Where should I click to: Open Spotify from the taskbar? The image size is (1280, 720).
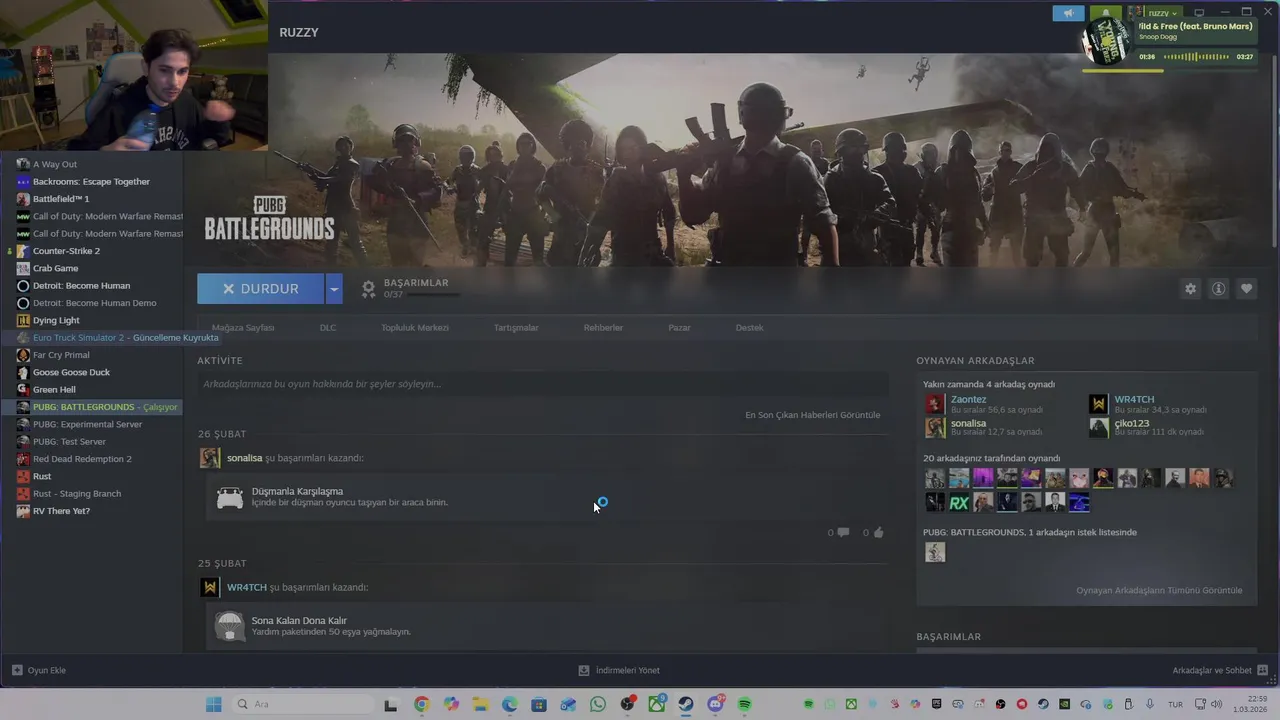(745, 704)
